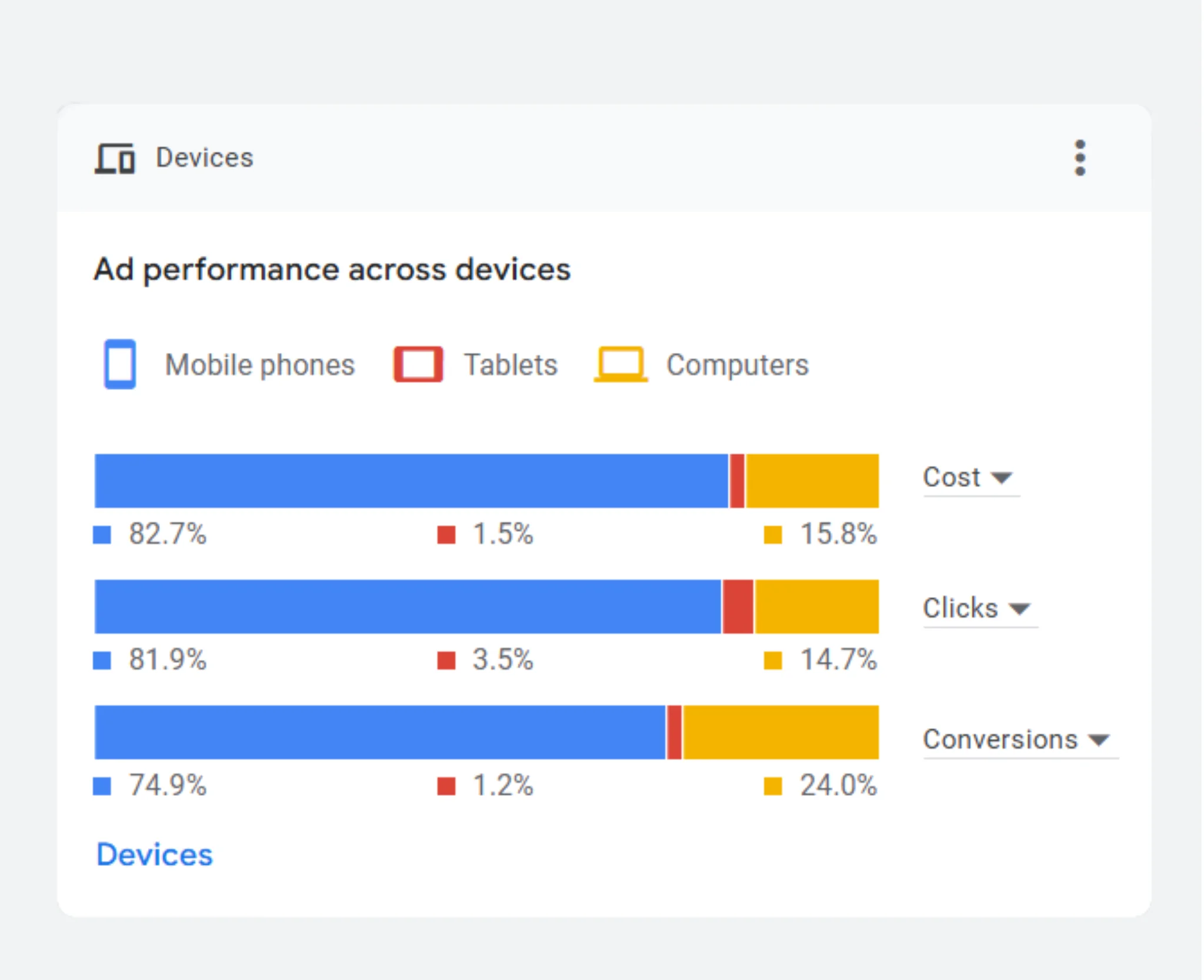The width and height of the screenshot is (1204, 980).
Task: Click the yellow computers segment in Conversions bar
Action: point(781,732)
